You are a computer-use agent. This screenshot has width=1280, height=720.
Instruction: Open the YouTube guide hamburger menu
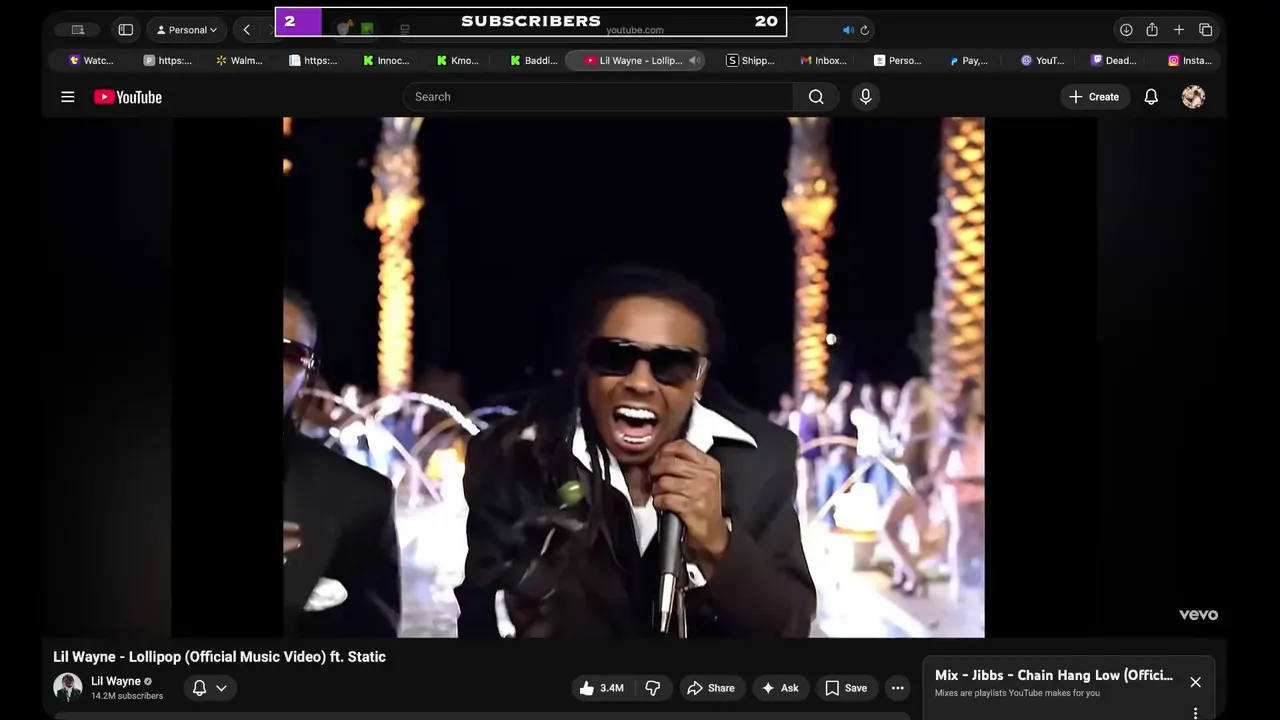click(68, 97)
